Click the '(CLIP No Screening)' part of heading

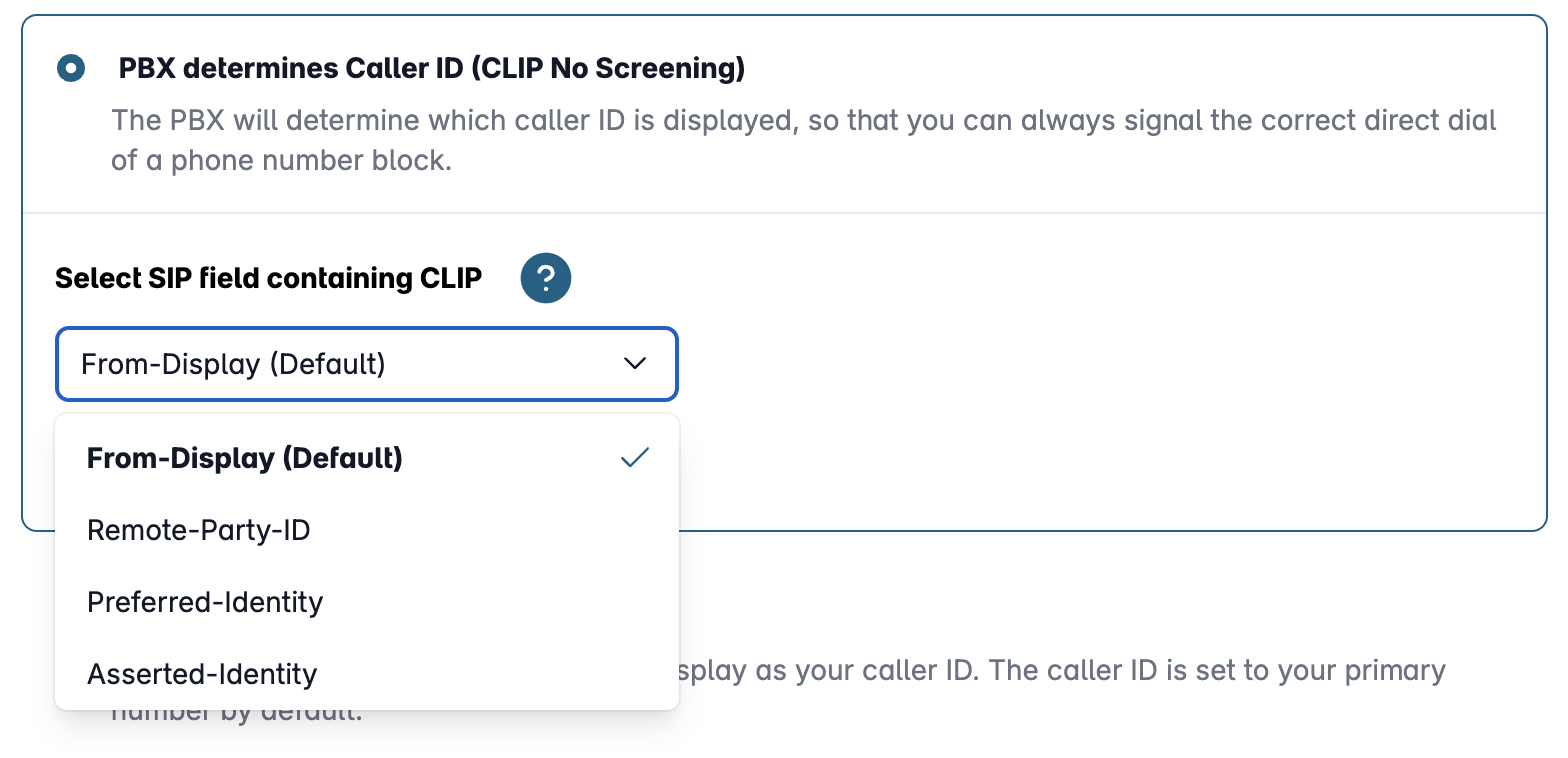tap(609, 69)
